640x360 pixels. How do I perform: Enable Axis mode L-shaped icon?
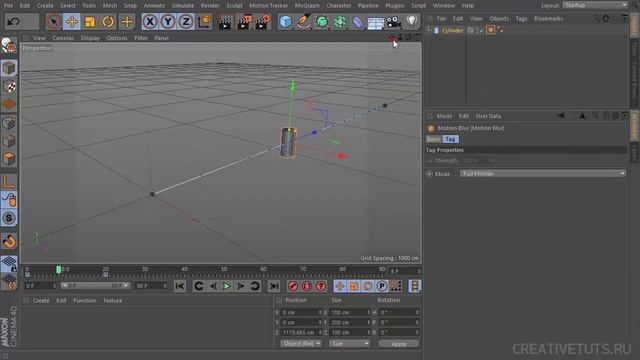pyautogui.click(x=9, y=182)
